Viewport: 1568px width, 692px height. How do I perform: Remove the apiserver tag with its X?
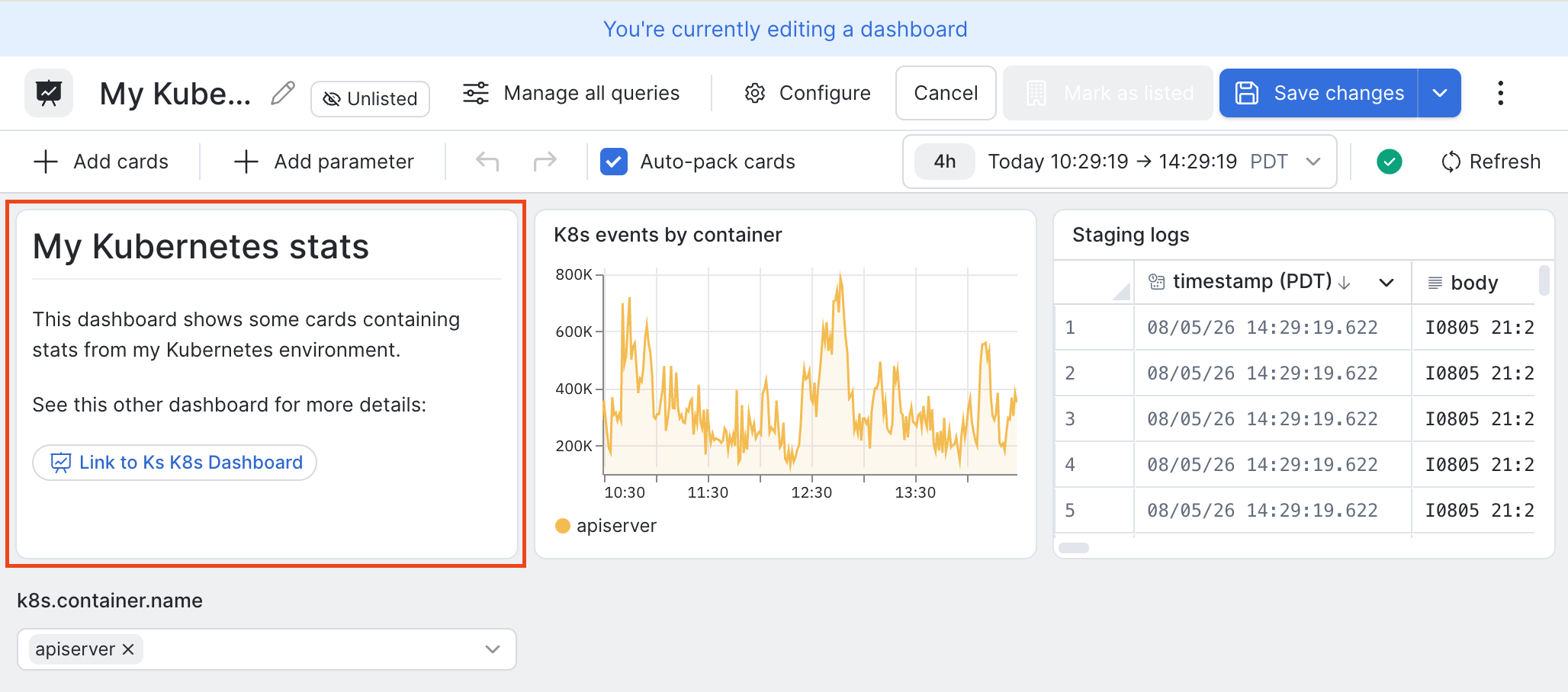(128, 649)
